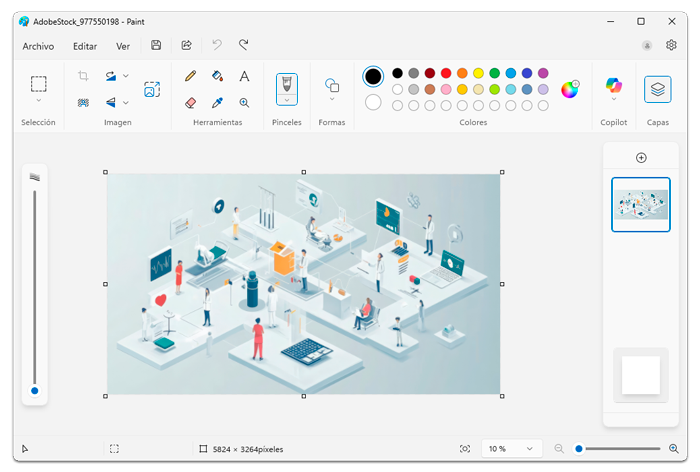Expand the brush types dropdown
Image resolution: width=700 pixels, height=472 pixels.
click(x=287, y=100)
